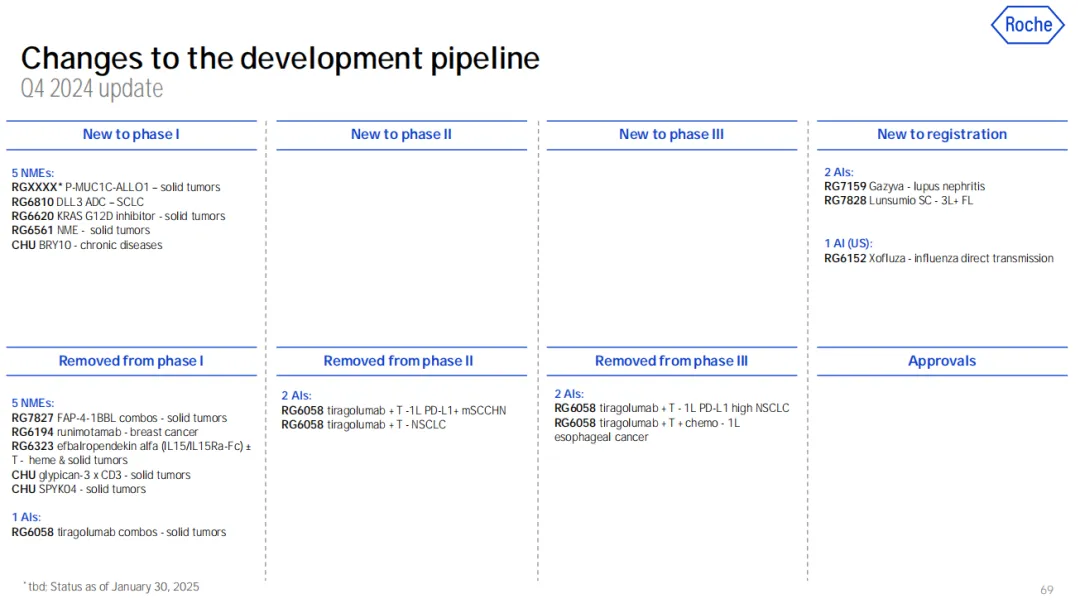Select the 'New to phase II' header

401,135
